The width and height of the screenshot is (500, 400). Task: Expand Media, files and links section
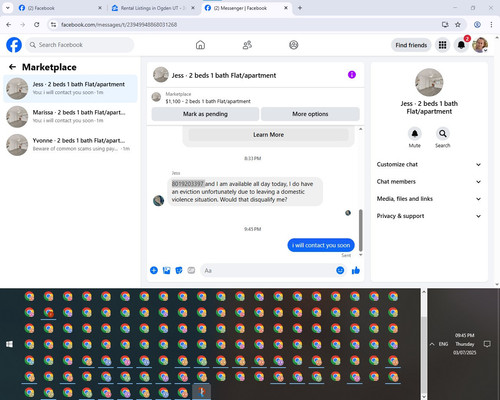[x=429, y=199]
